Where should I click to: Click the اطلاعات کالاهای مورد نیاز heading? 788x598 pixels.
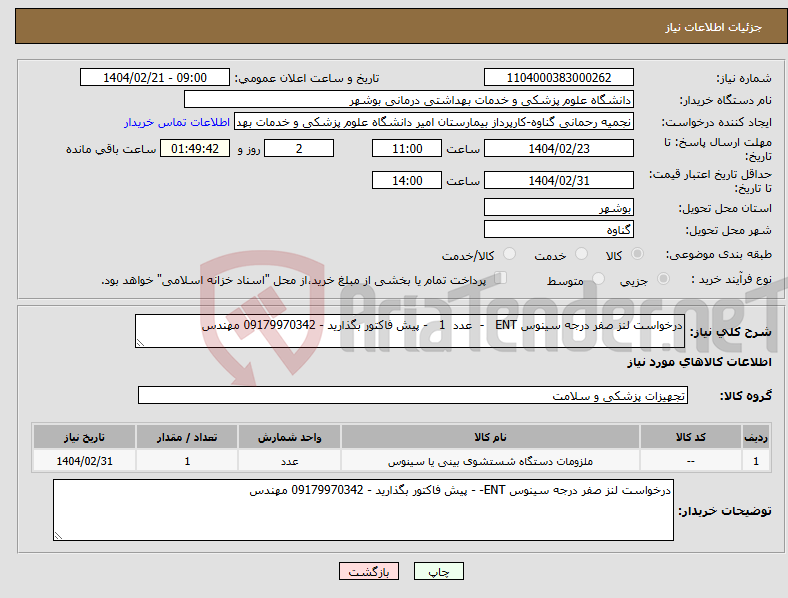point(699,362)
